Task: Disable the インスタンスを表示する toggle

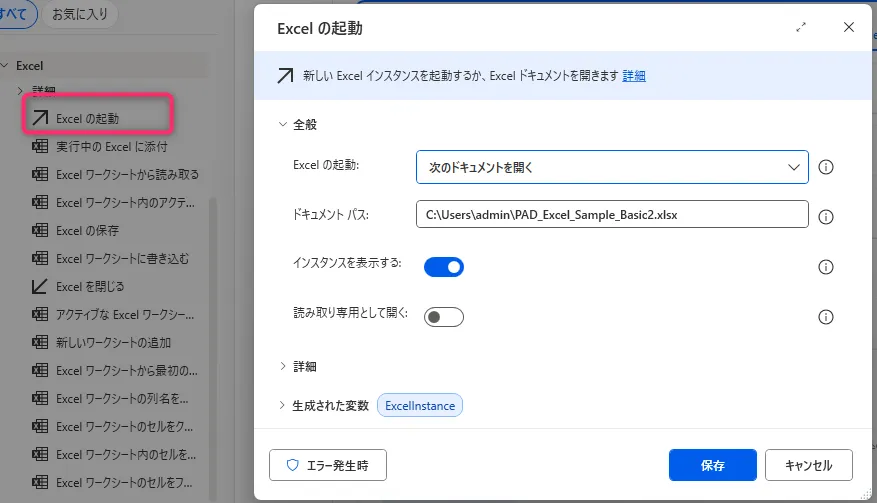Action: tap(444, 267)
